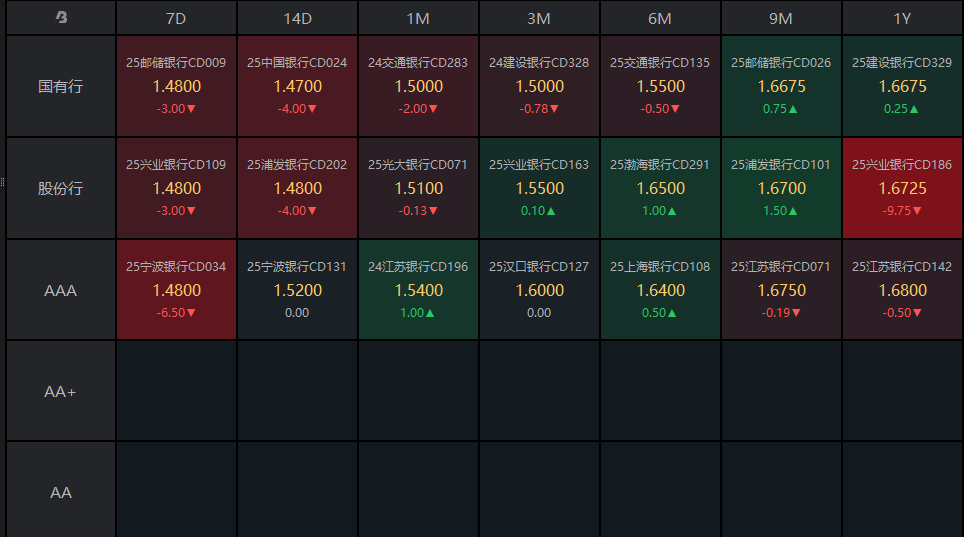Select the 14D tenor column header

(x=297, y=18)
